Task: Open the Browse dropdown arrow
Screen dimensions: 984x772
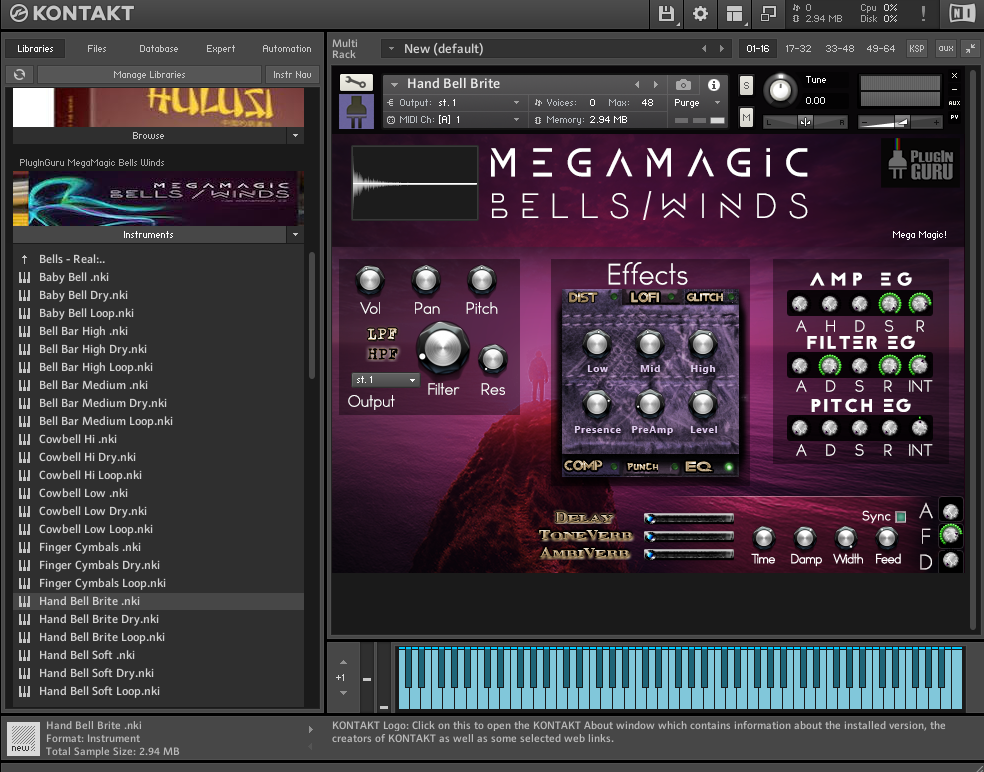Action: pos(296,135)
